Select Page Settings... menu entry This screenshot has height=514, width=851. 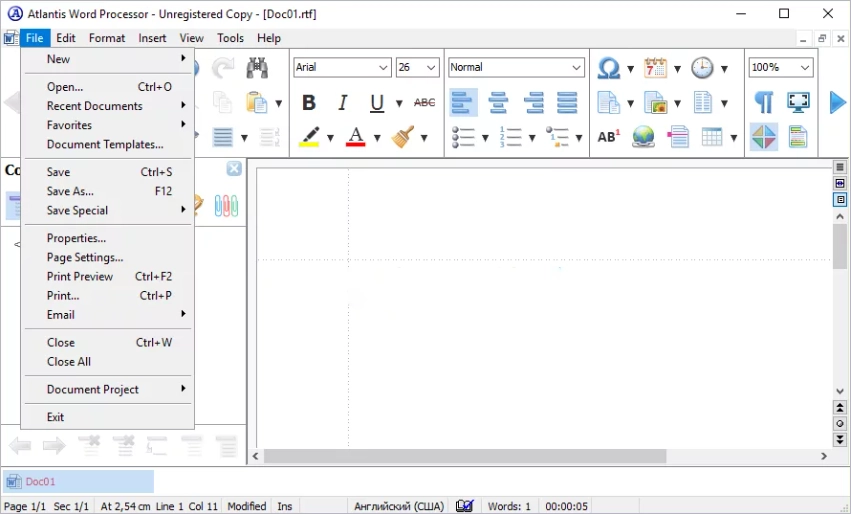tap(109, 257)
